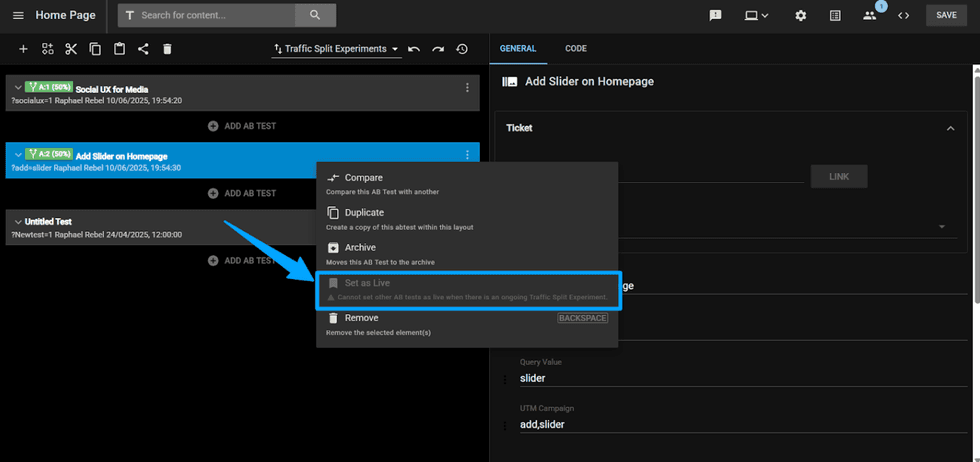The height and width of the screenshot is (462, 980).
Task: Open the version history icon
Action: click(462, 49)
